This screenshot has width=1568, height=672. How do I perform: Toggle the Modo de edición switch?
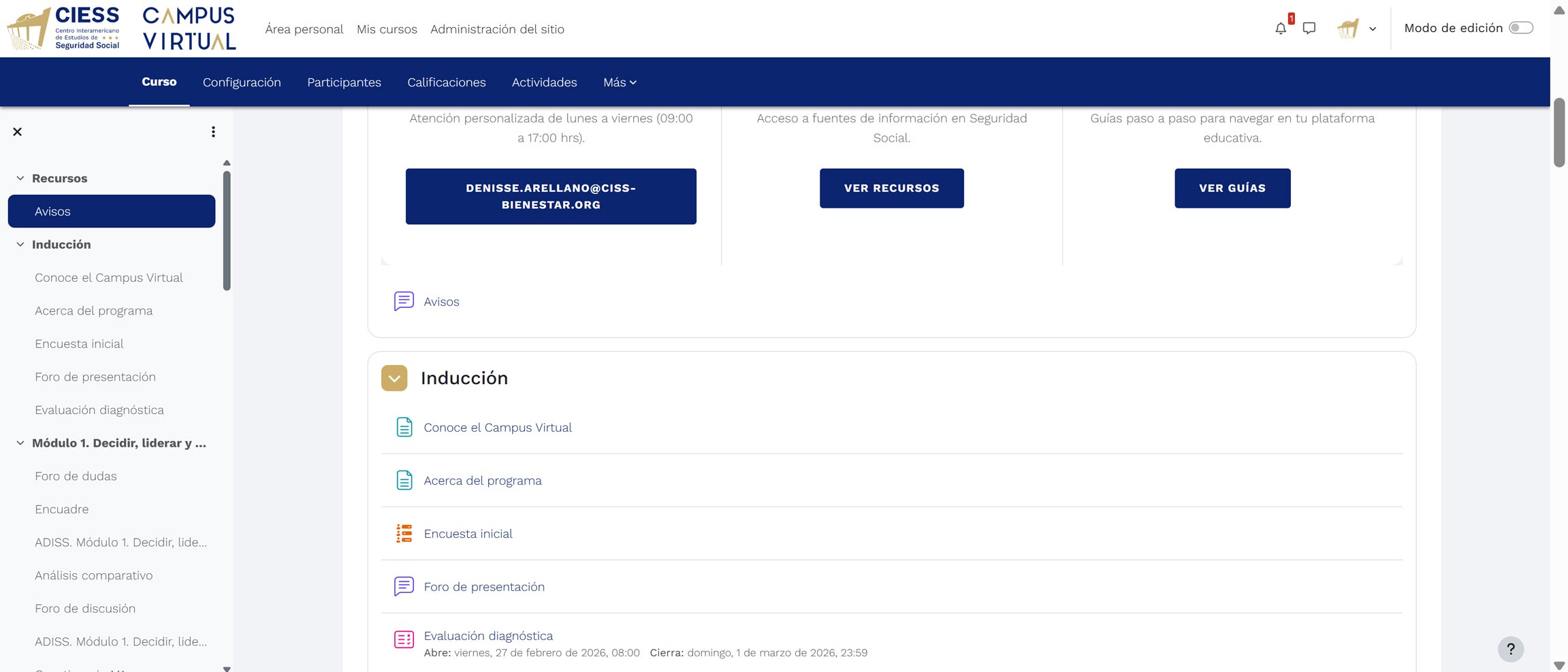[1520, 28]
